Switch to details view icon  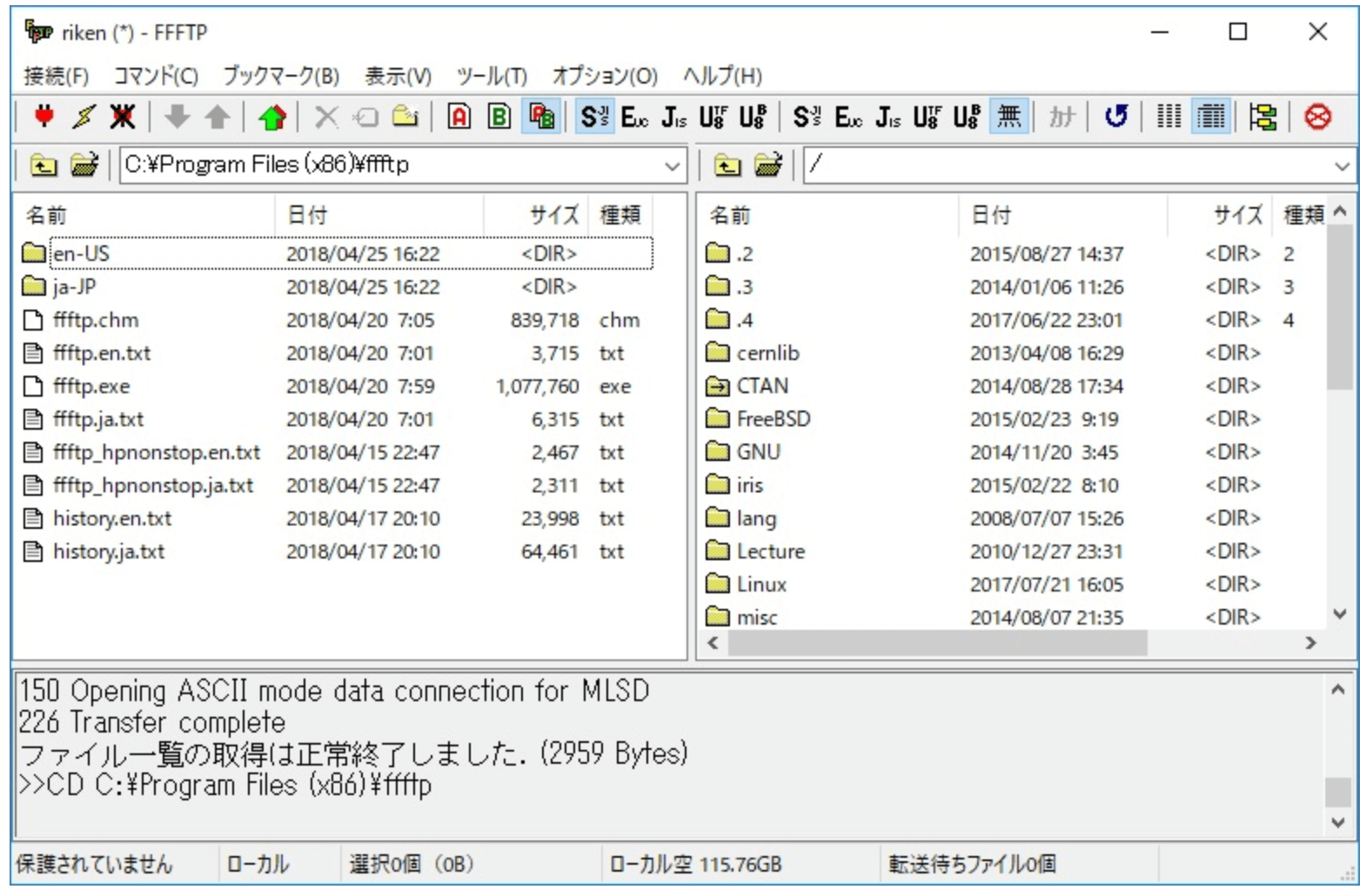[1210, 117]
